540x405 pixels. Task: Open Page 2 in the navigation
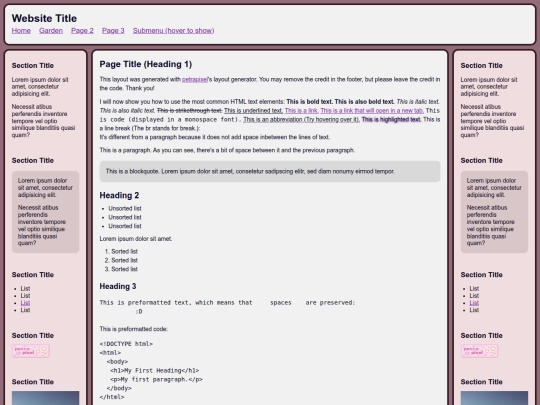point(82,31)
